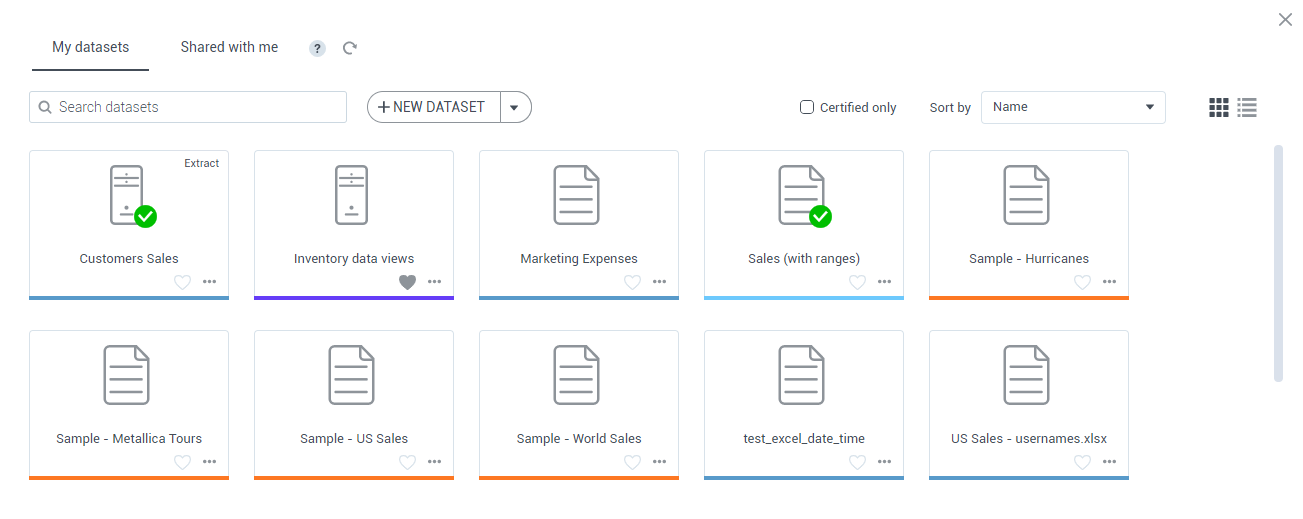Click the New Dataset button
Screen dimensions: 1303x519
(434, 107)
